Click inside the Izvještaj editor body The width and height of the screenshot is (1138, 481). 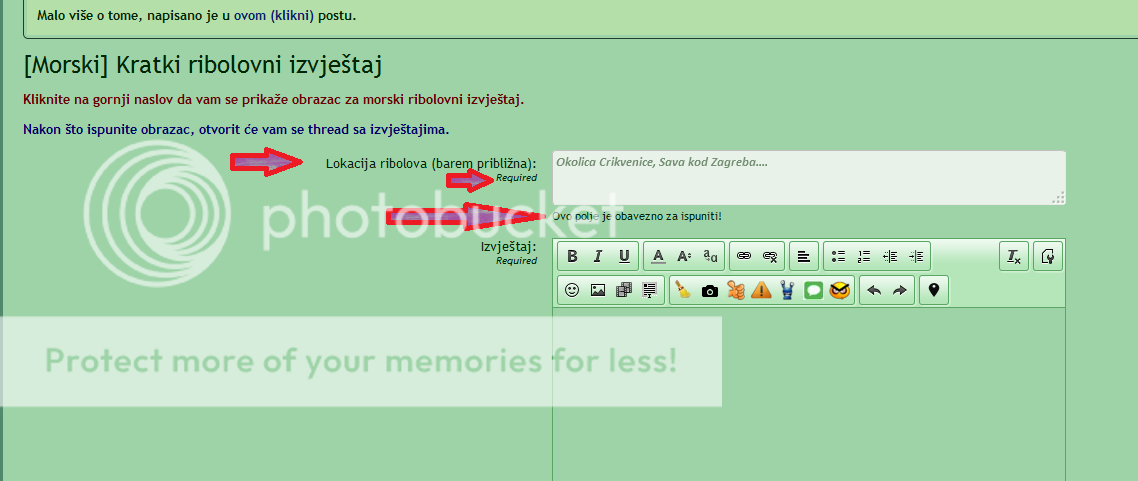(809, 393)
